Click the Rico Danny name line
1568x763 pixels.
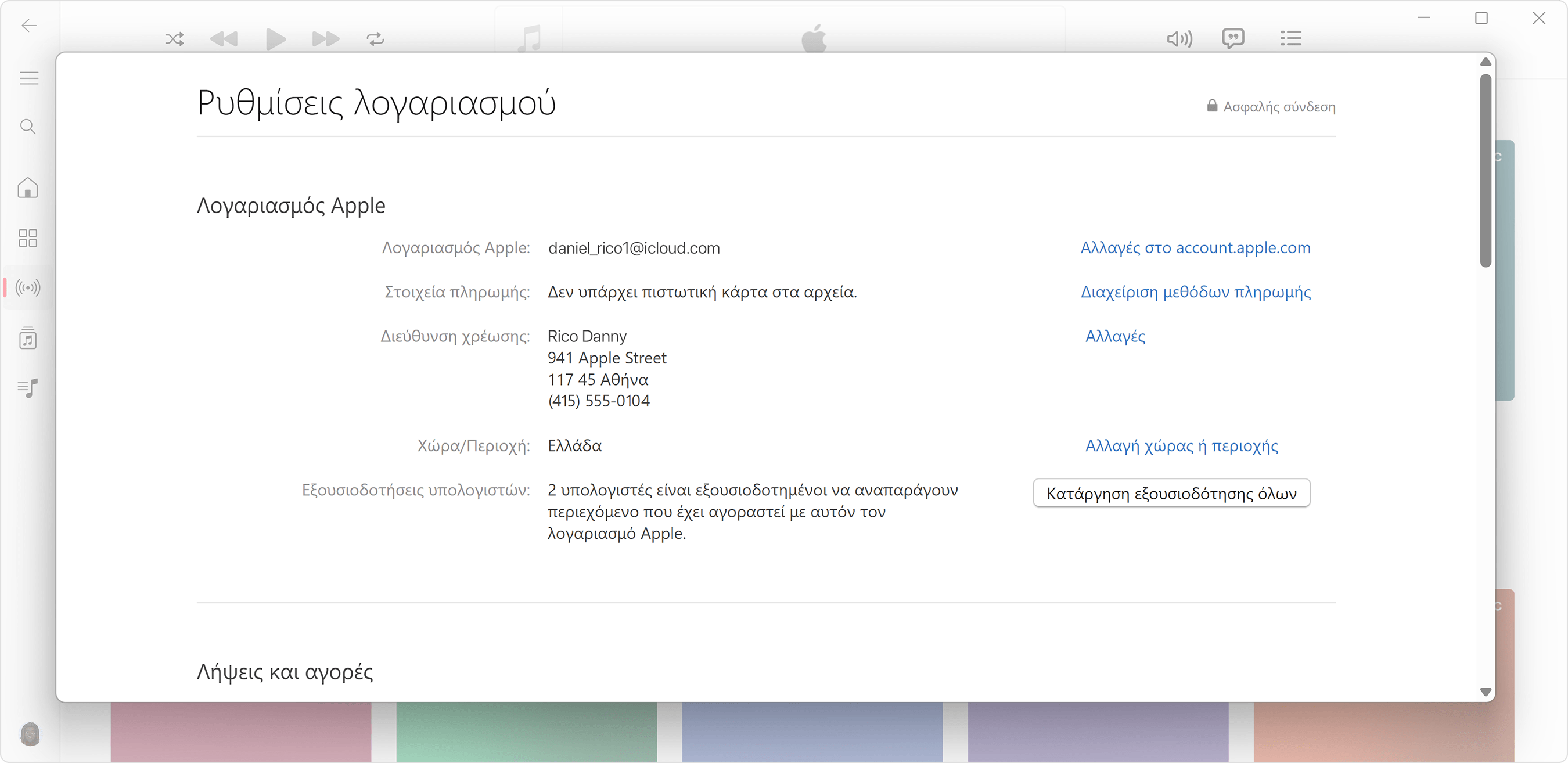[587, 336]
